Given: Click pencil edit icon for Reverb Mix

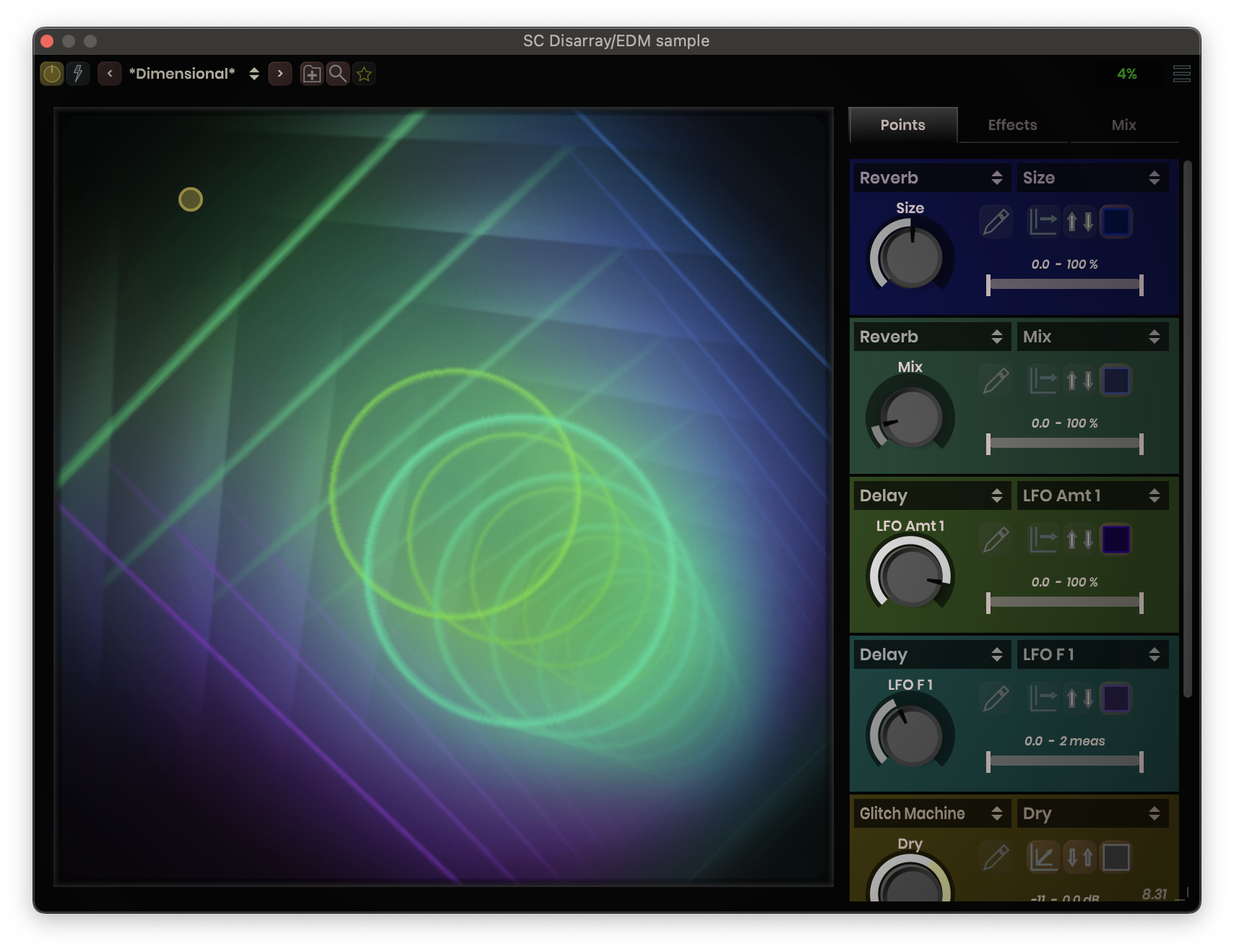Looking at the screenshot, I should 996,381.
